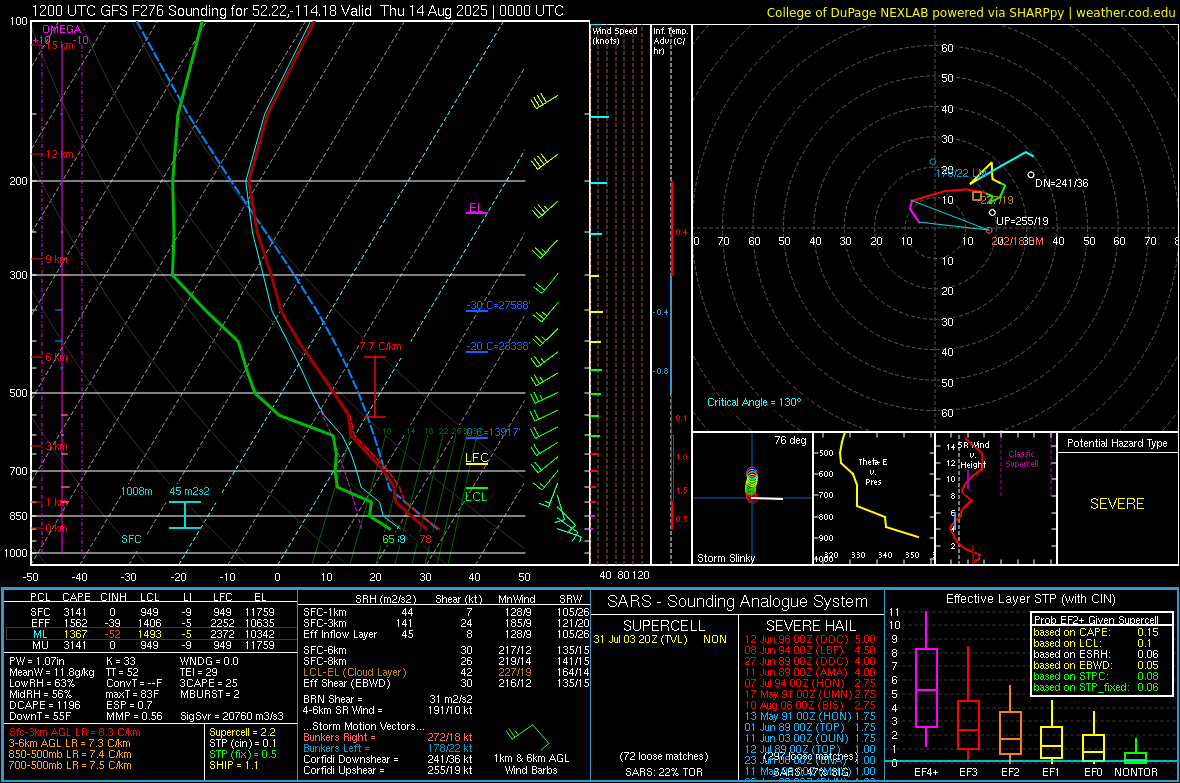Click the 'Critical Angle = 130°' text

tap(754, 402)
